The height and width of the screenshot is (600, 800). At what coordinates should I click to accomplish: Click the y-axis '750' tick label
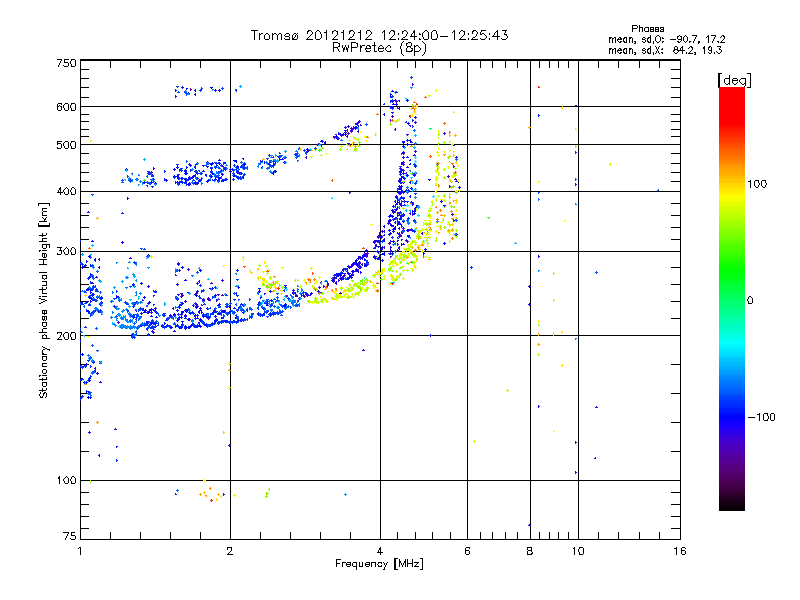pos(66,63)
